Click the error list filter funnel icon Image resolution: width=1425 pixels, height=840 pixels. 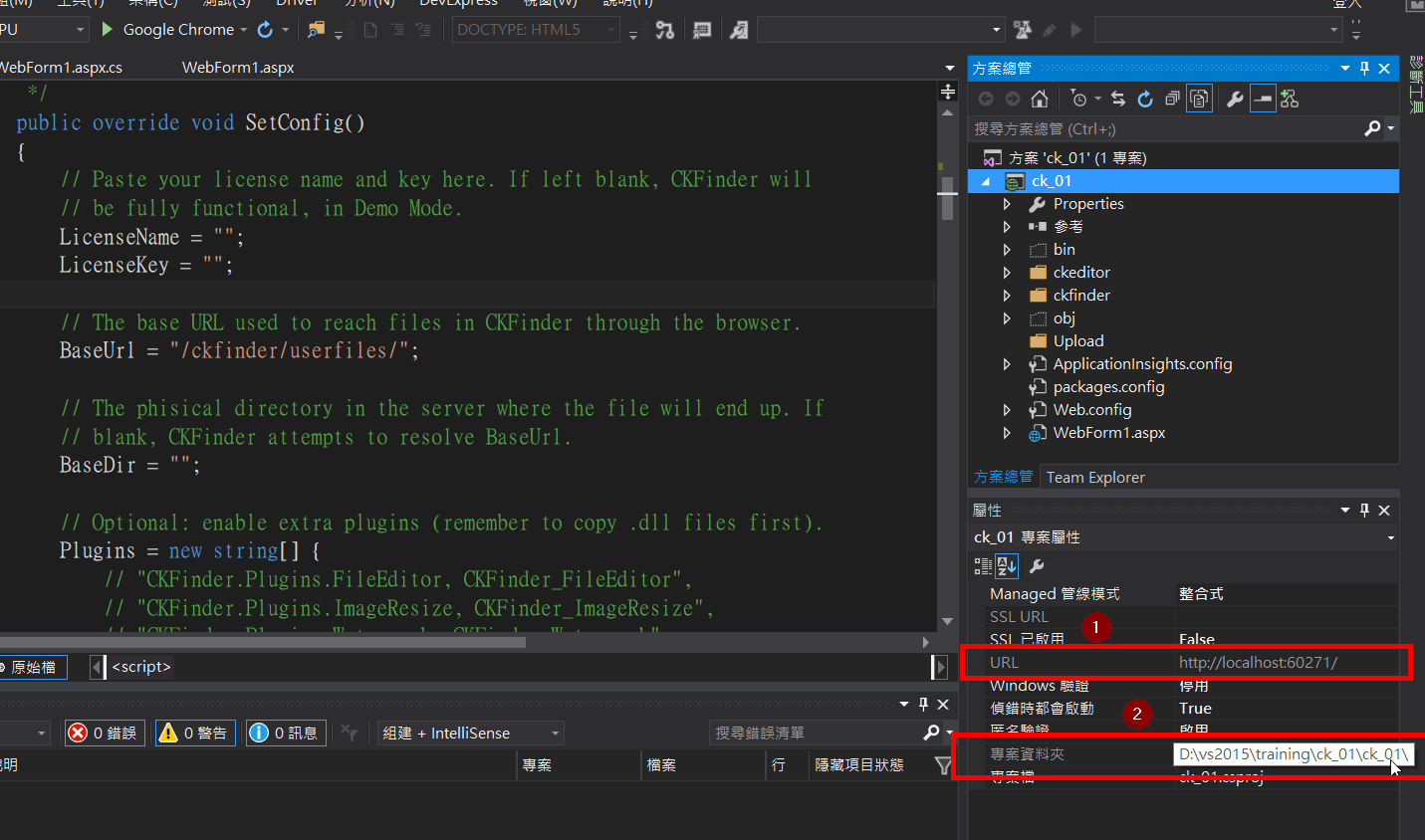pos(943,765)
